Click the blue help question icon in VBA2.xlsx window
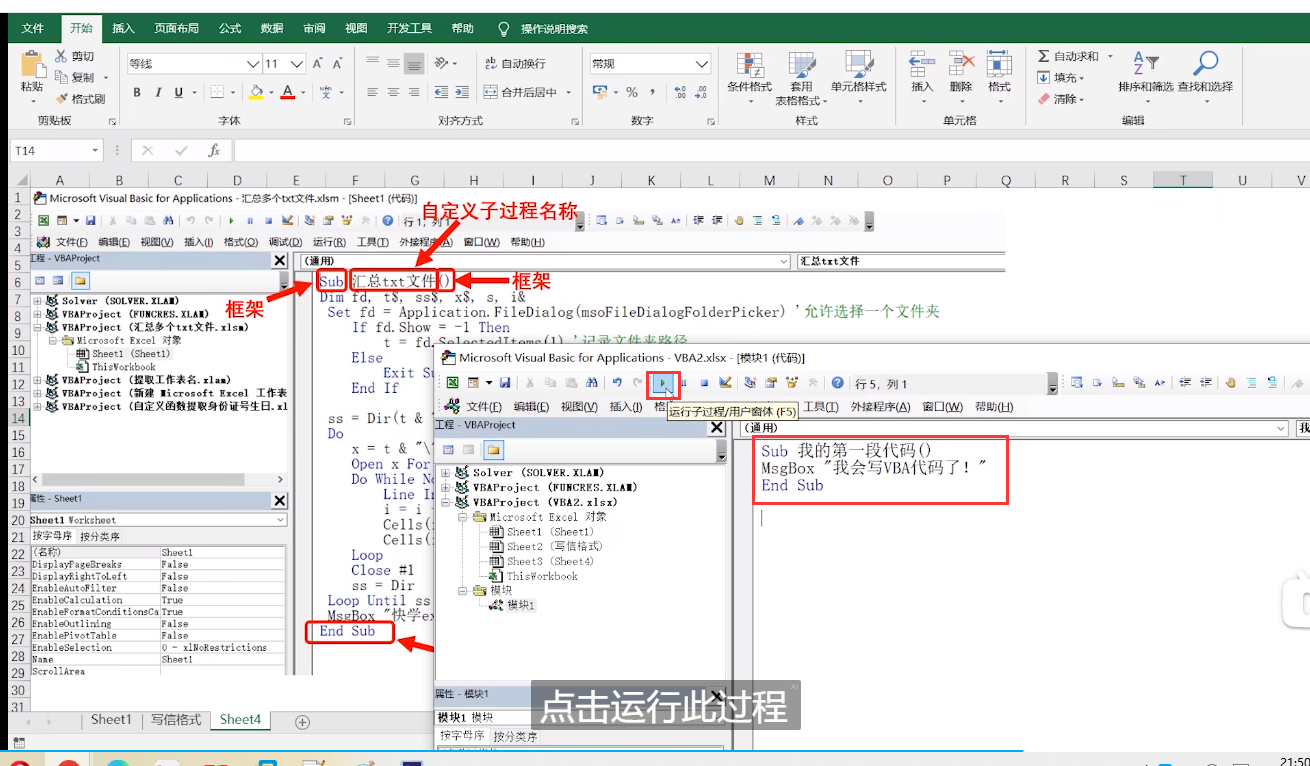Image resolution: width=1310 pixels, height=766 pixels. [x=837, y=382]
